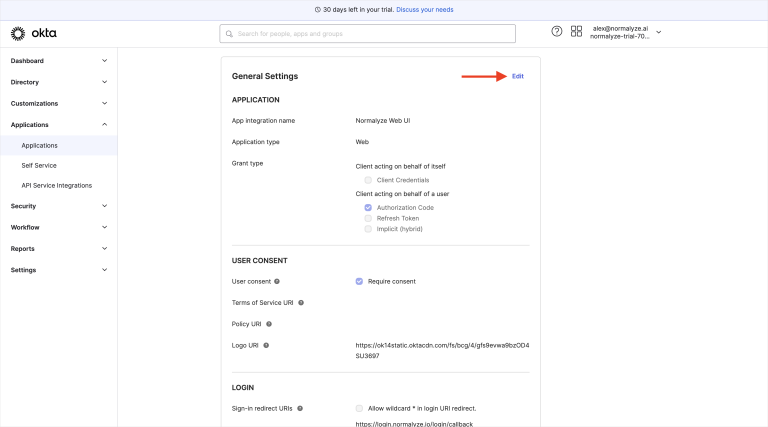The image size is (768, 427).
Task: Click help icon beside Terms of Service URI
Action: click(301, 302)
